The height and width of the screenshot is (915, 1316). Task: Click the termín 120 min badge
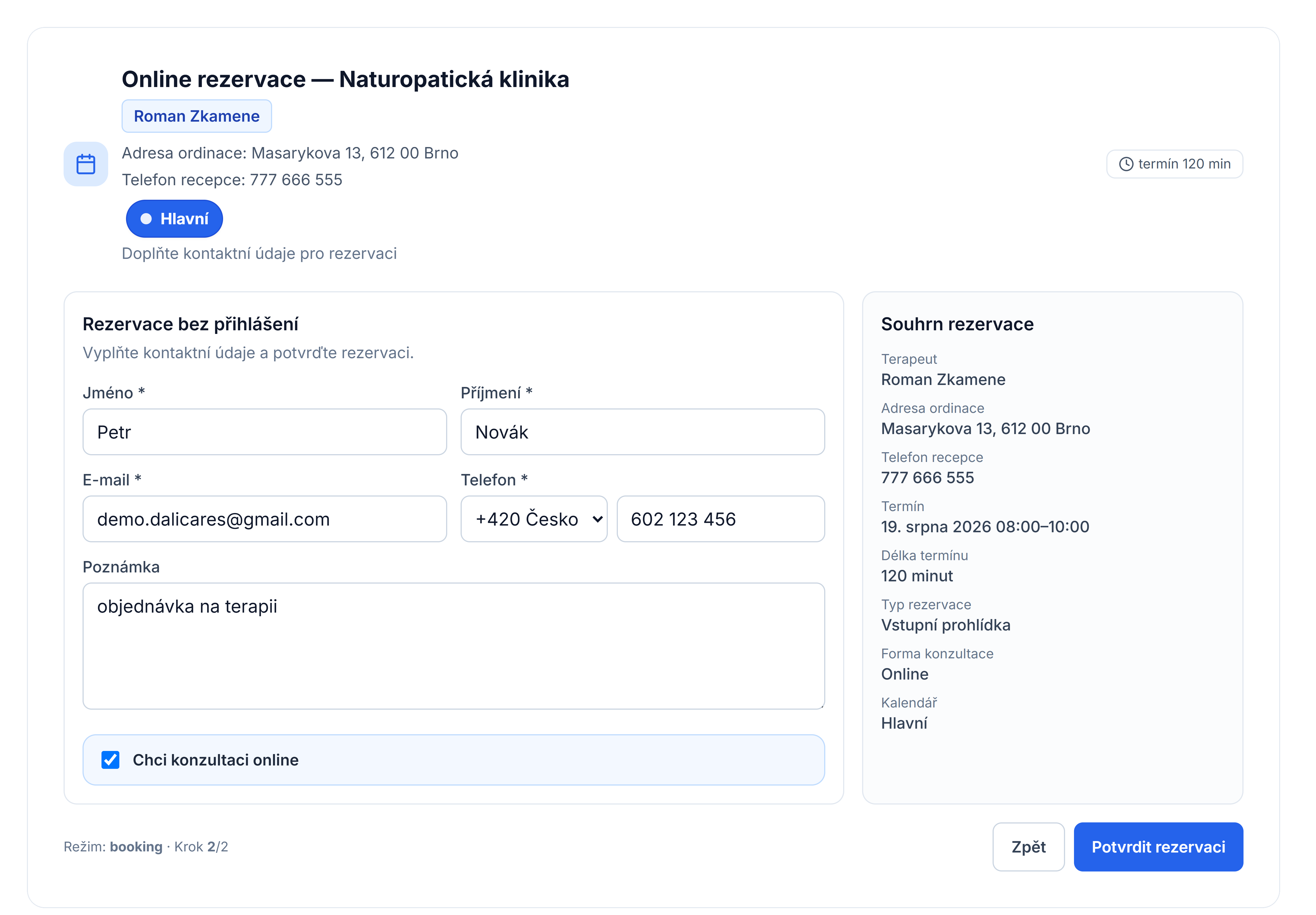tap(1174, 164)
